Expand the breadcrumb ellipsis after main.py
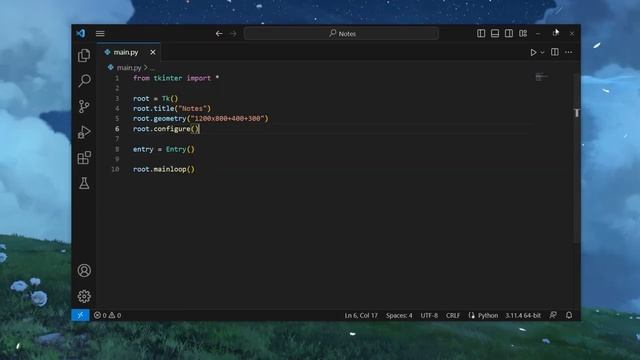This screenshot has height=360, width=640. [x=152, y=68]
